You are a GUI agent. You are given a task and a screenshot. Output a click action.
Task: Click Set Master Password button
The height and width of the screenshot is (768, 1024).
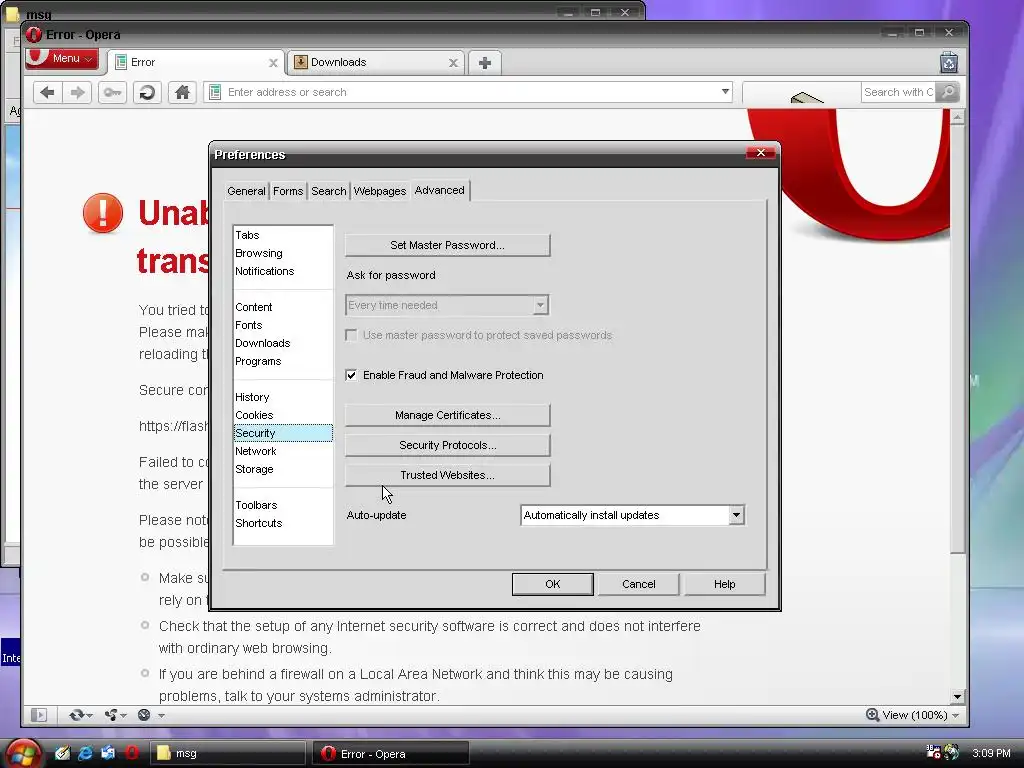click(x=447, y=246)
